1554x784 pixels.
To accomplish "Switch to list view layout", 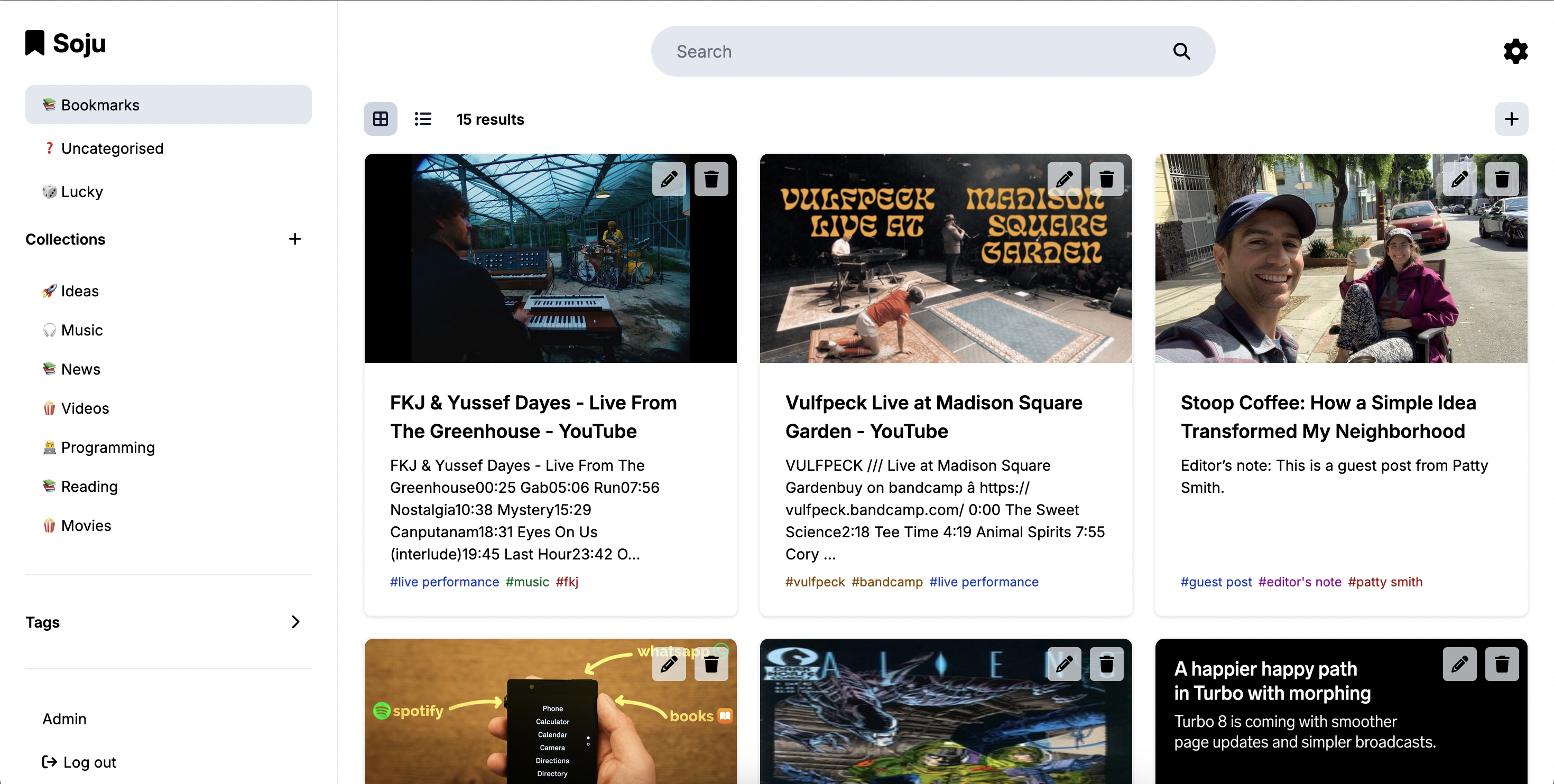I will click(x=423, y=119).
